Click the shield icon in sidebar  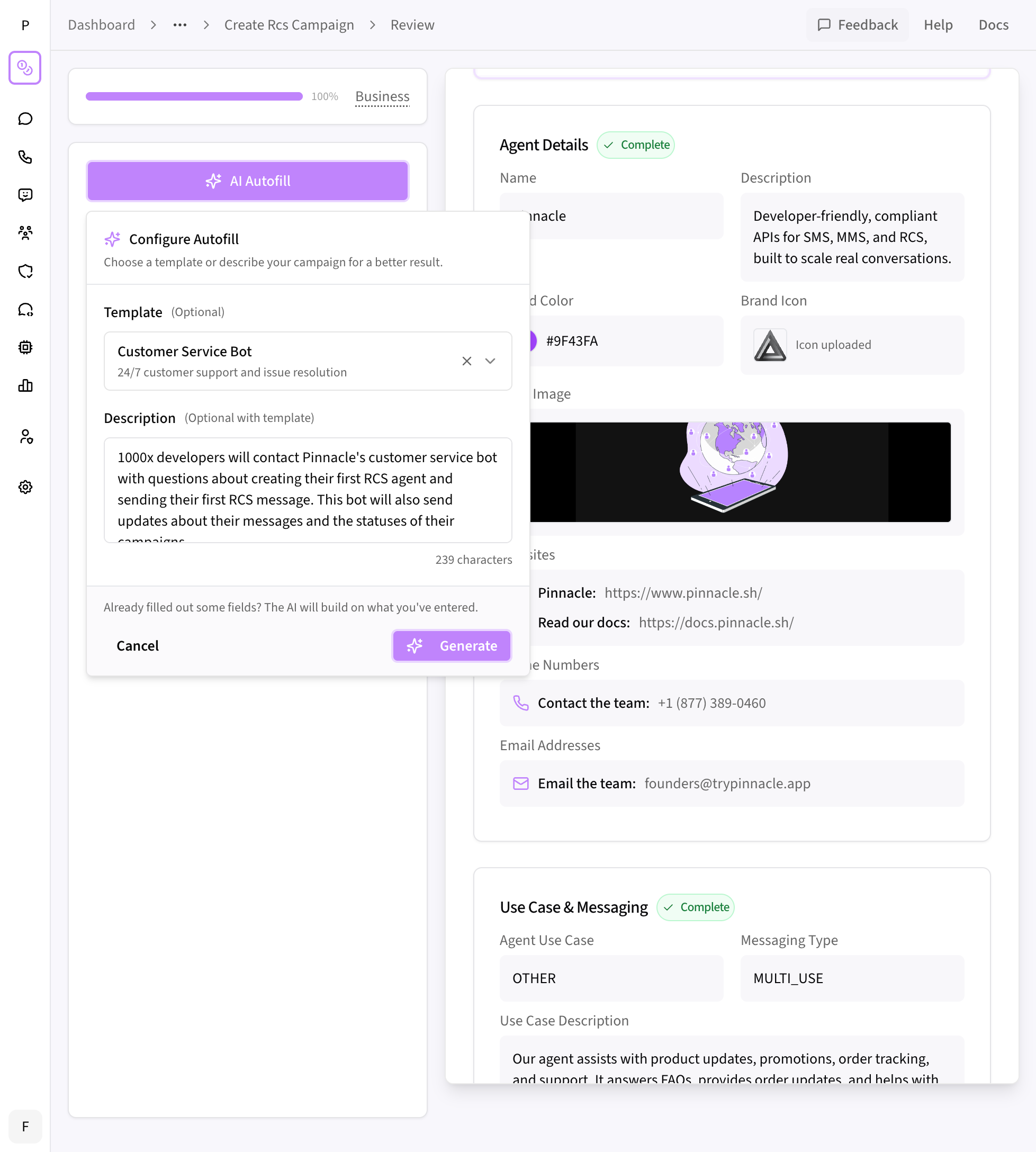(25, 271)
